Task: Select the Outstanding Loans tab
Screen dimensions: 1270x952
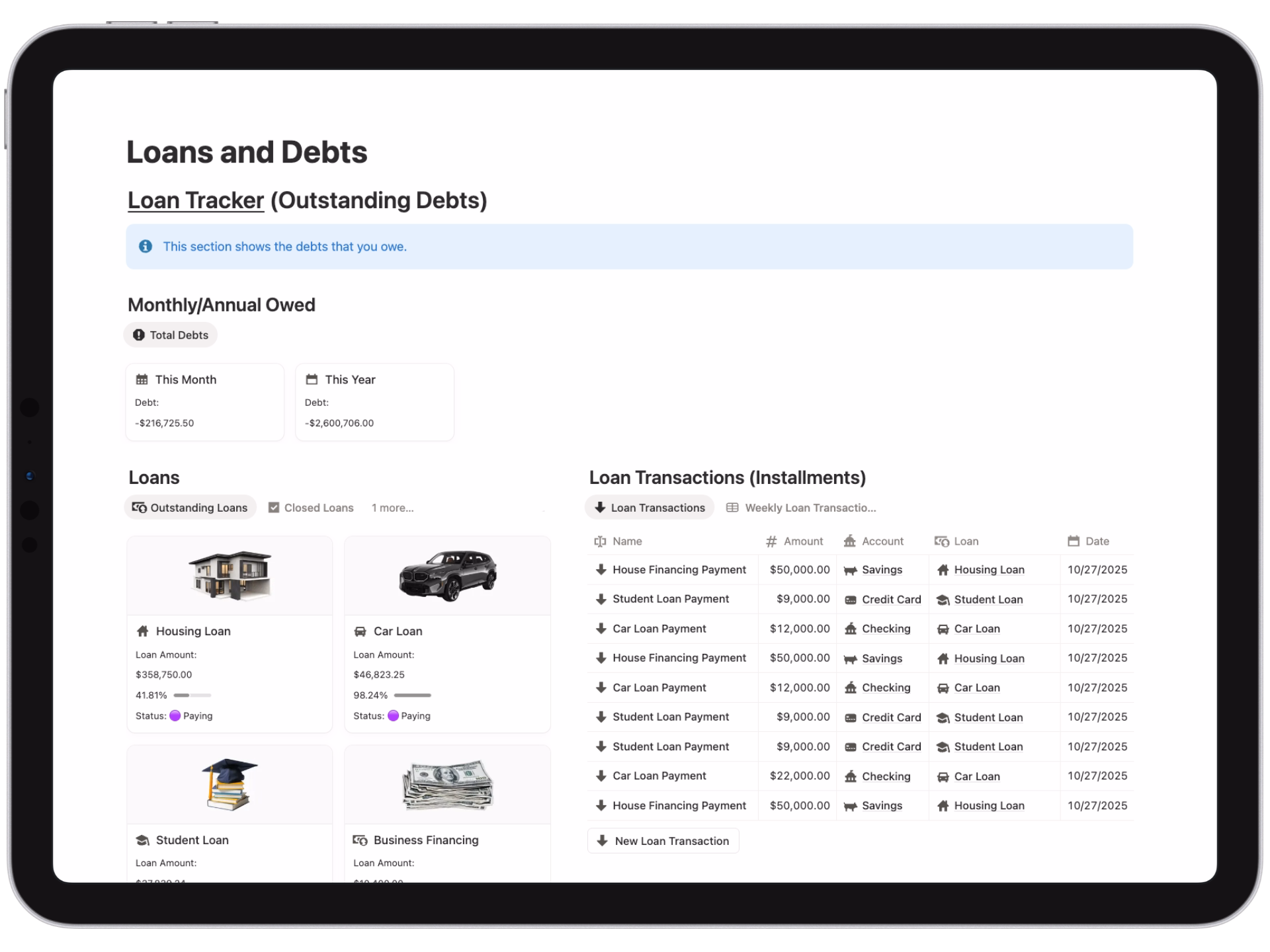Action: click(190, 508)
